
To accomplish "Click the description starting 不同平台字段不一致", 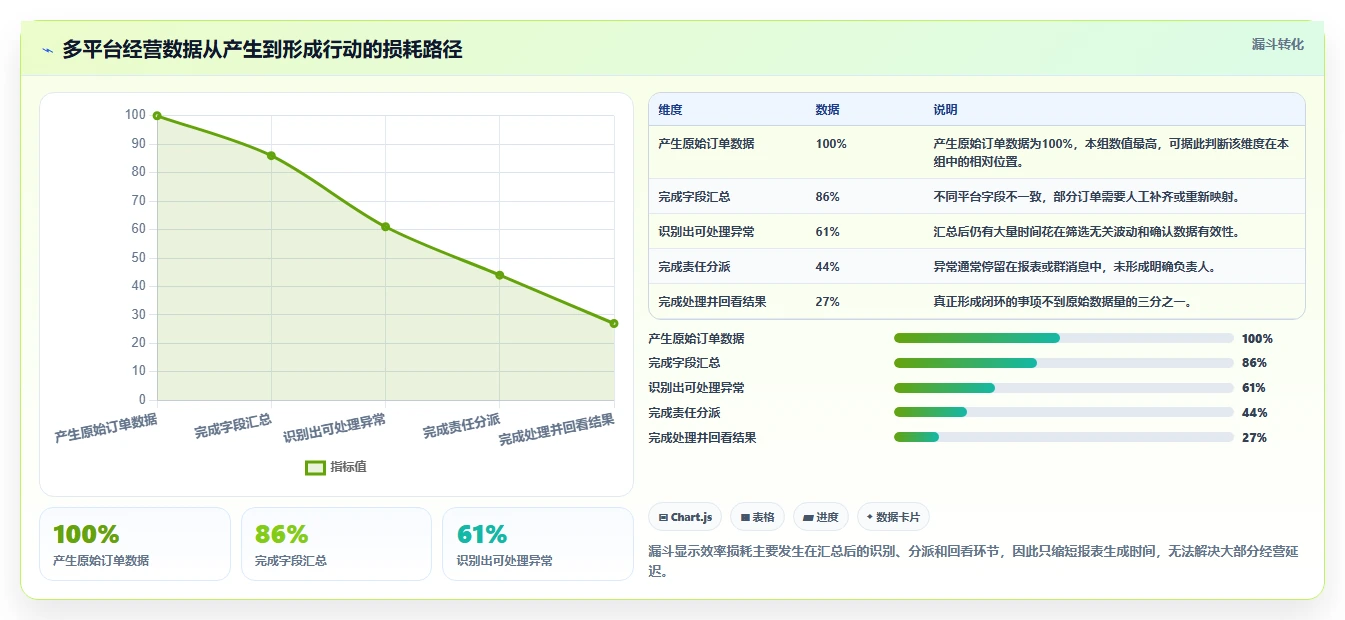I will (x=1086, y=197).
